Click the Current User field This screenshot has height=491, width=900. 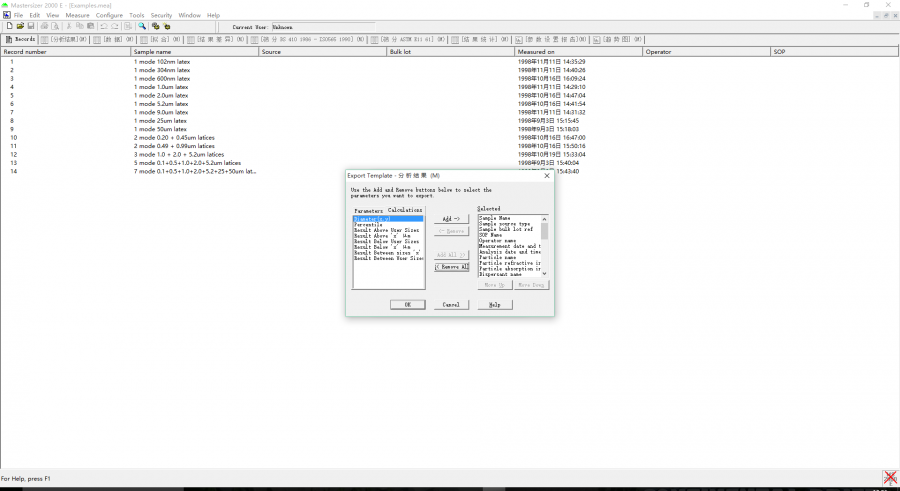[x=323, y=27]
